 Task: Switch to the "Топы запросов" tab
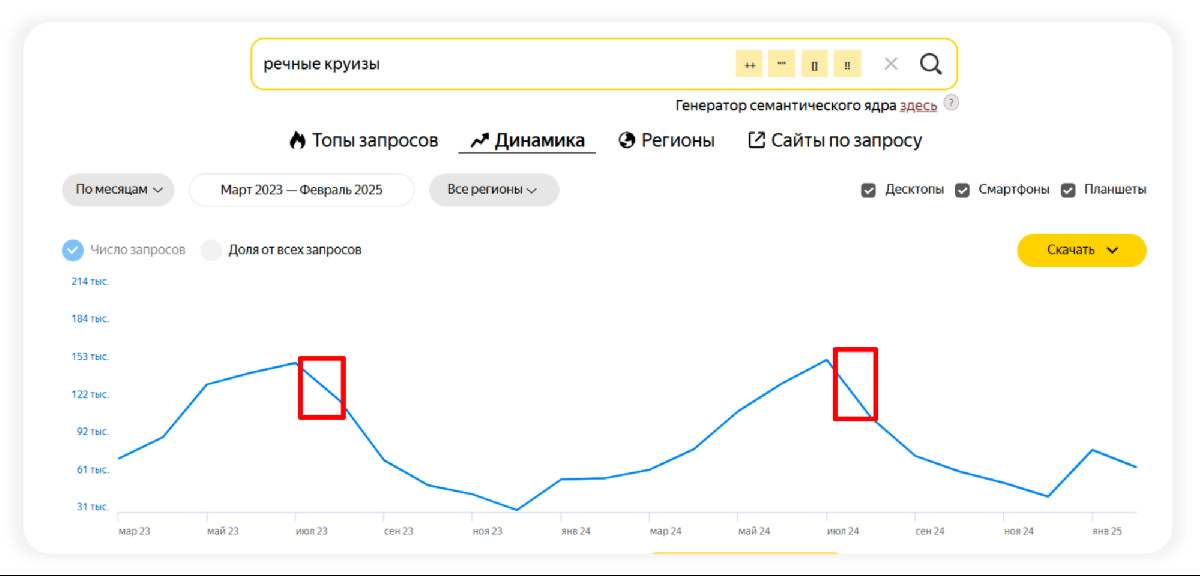pyautogui.click(x=364, y=141)
